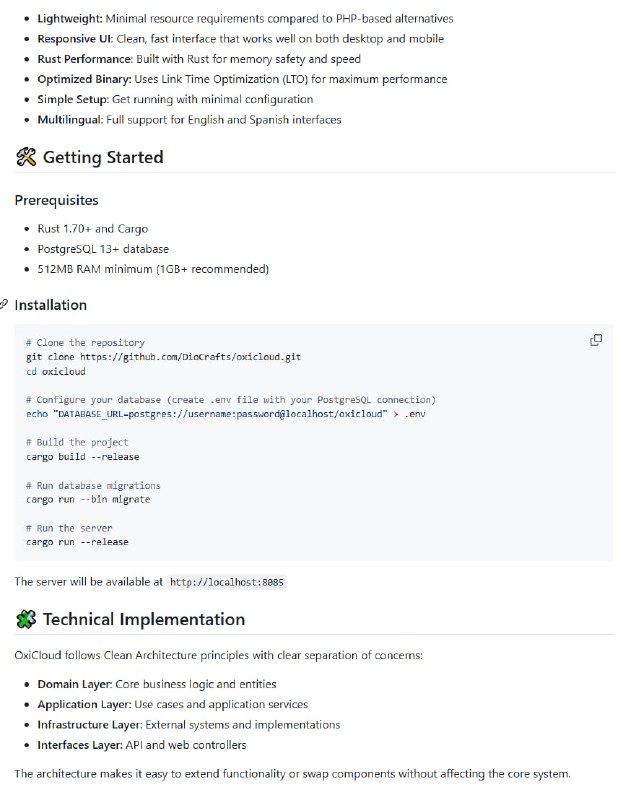
Task: Open the Getting Started heading
Action: click(x=102, y=157)
